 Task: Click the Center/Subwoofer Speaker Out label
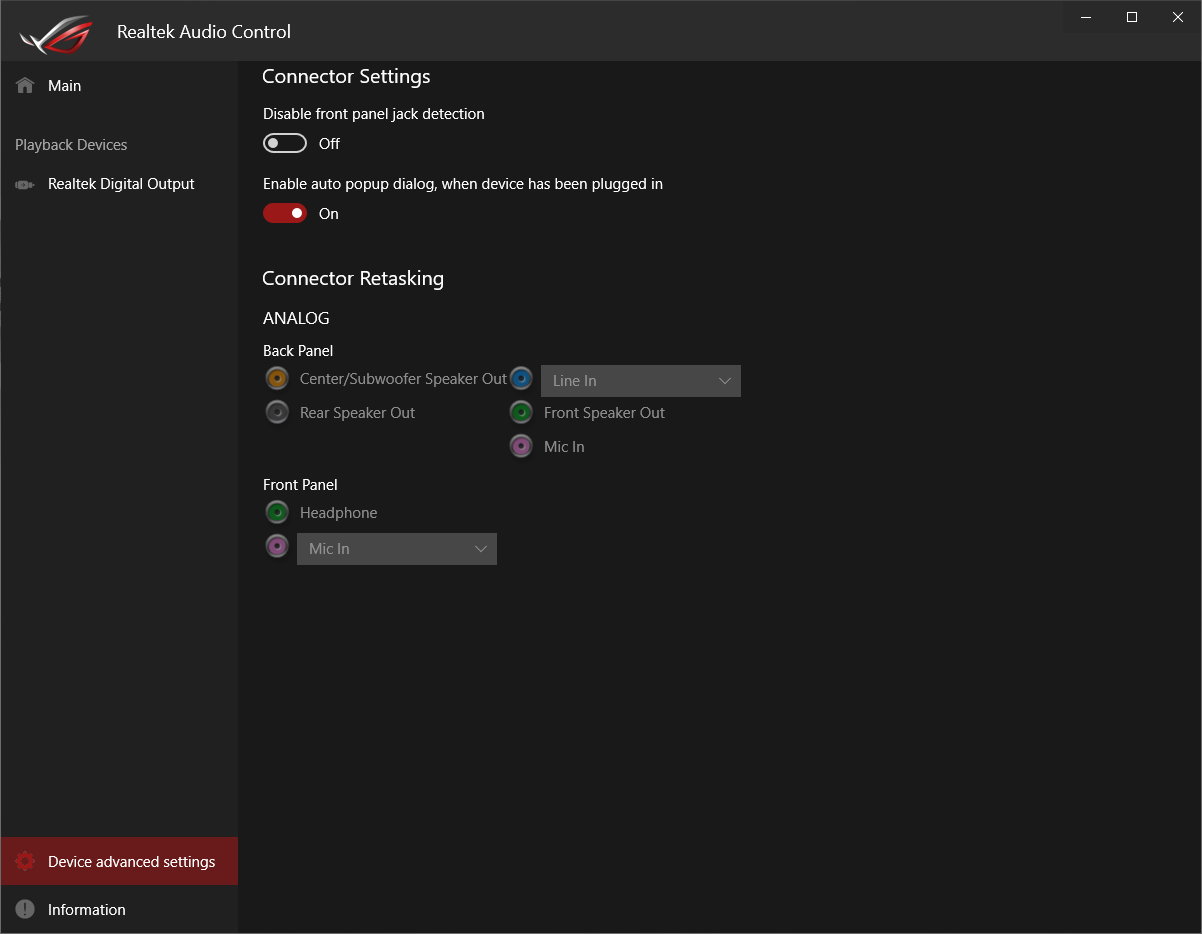point(404,379)
